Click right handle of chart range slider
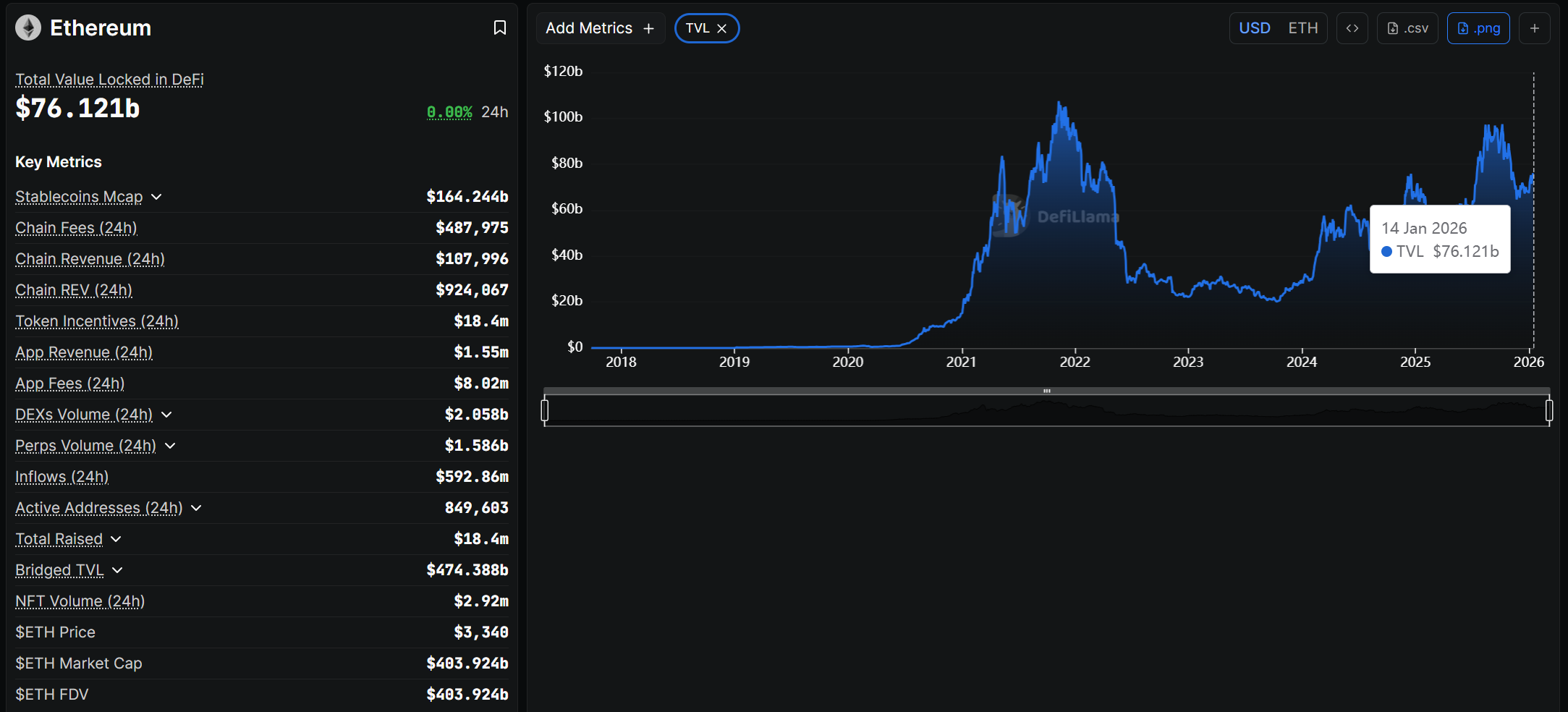 1548,410
